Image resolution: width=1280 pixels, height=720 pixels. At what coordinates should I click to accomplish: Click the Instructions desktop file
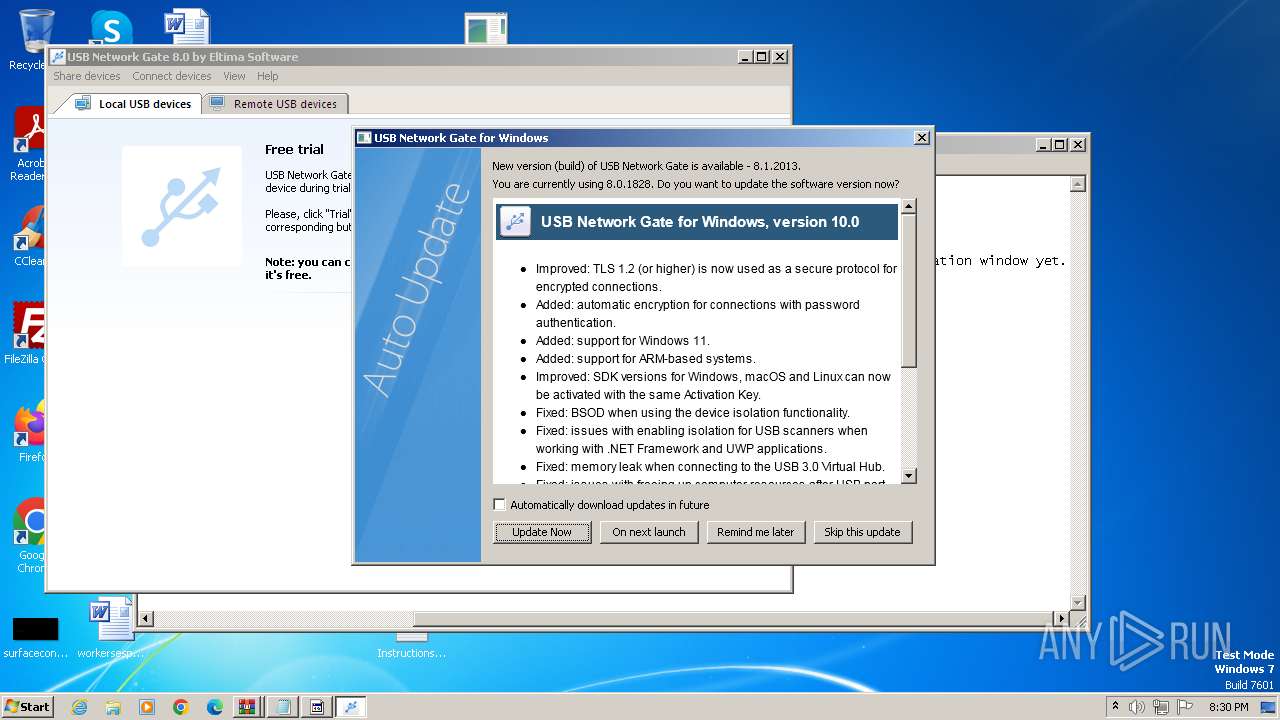[x=411, y=646]
